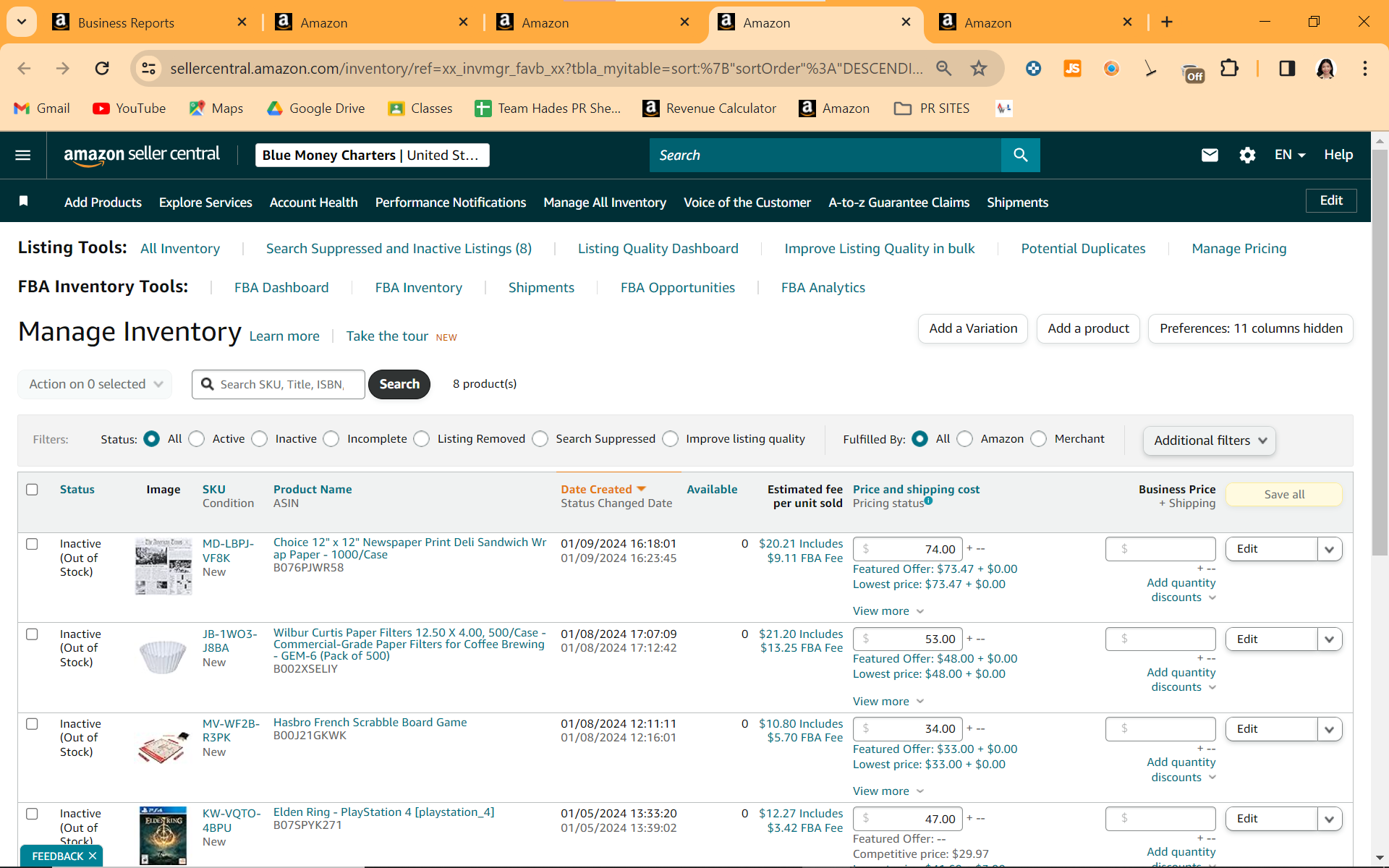Open the Gmail bookmark
Viewport: 1389px width, 868px height.
[x=42, y=109]
